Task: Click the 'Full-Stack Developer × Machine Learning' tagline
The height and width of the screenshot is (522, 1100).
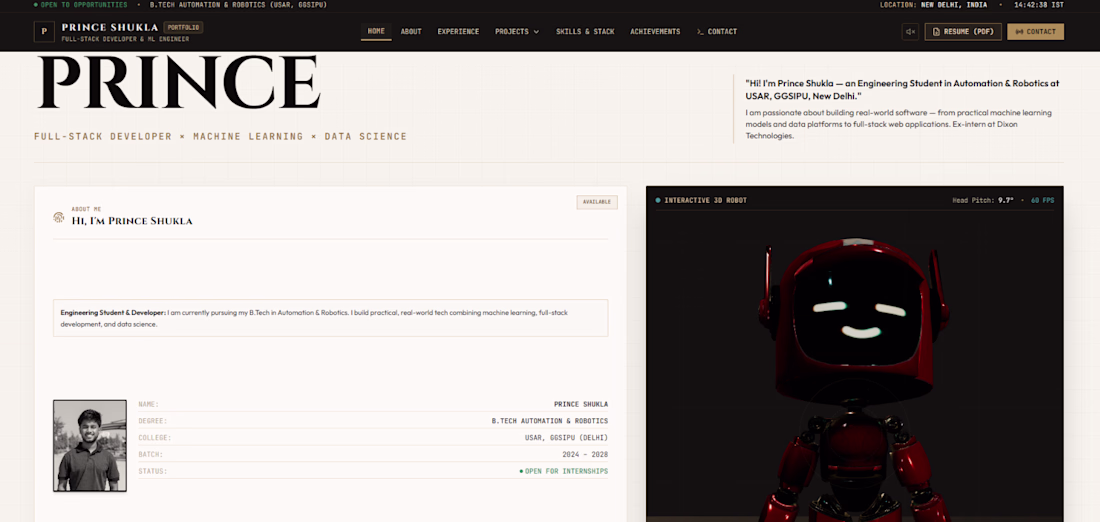Action: tap(220, 136)
